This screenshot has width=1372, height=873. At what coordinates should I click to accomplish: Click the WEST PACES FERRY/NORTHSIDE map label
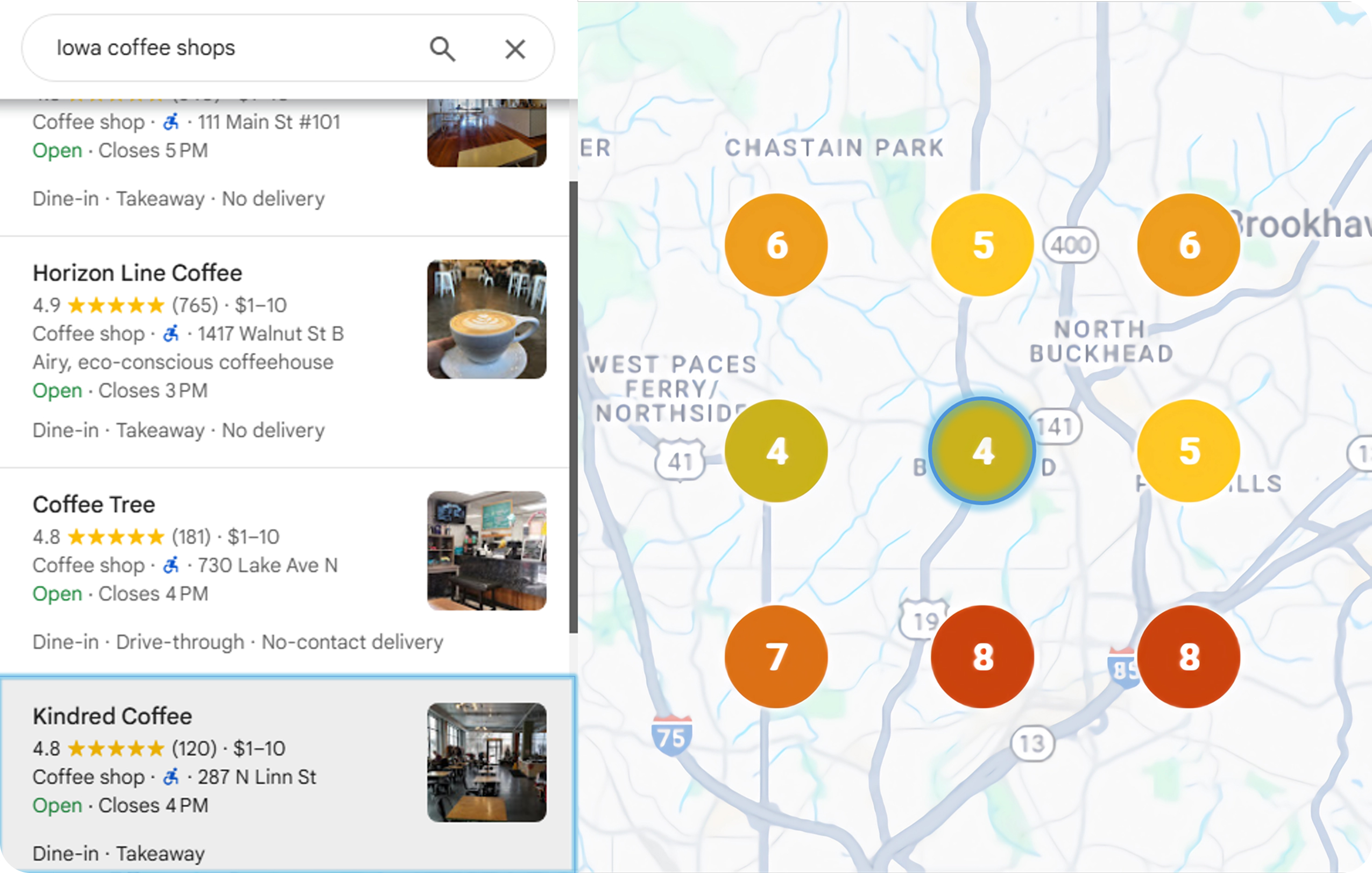[672, 389]
